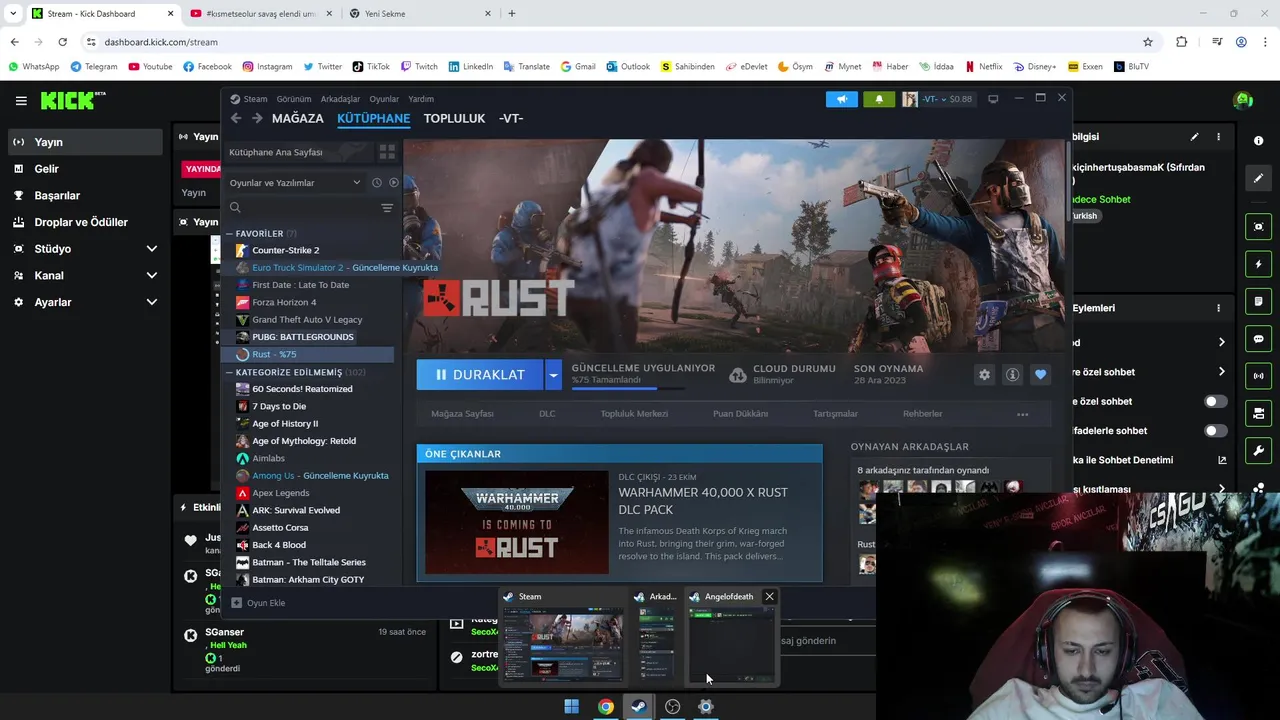Open more options dots in Rust links bar
Viewport: 1280px width, 720px height.
[x=1022, y=414]
